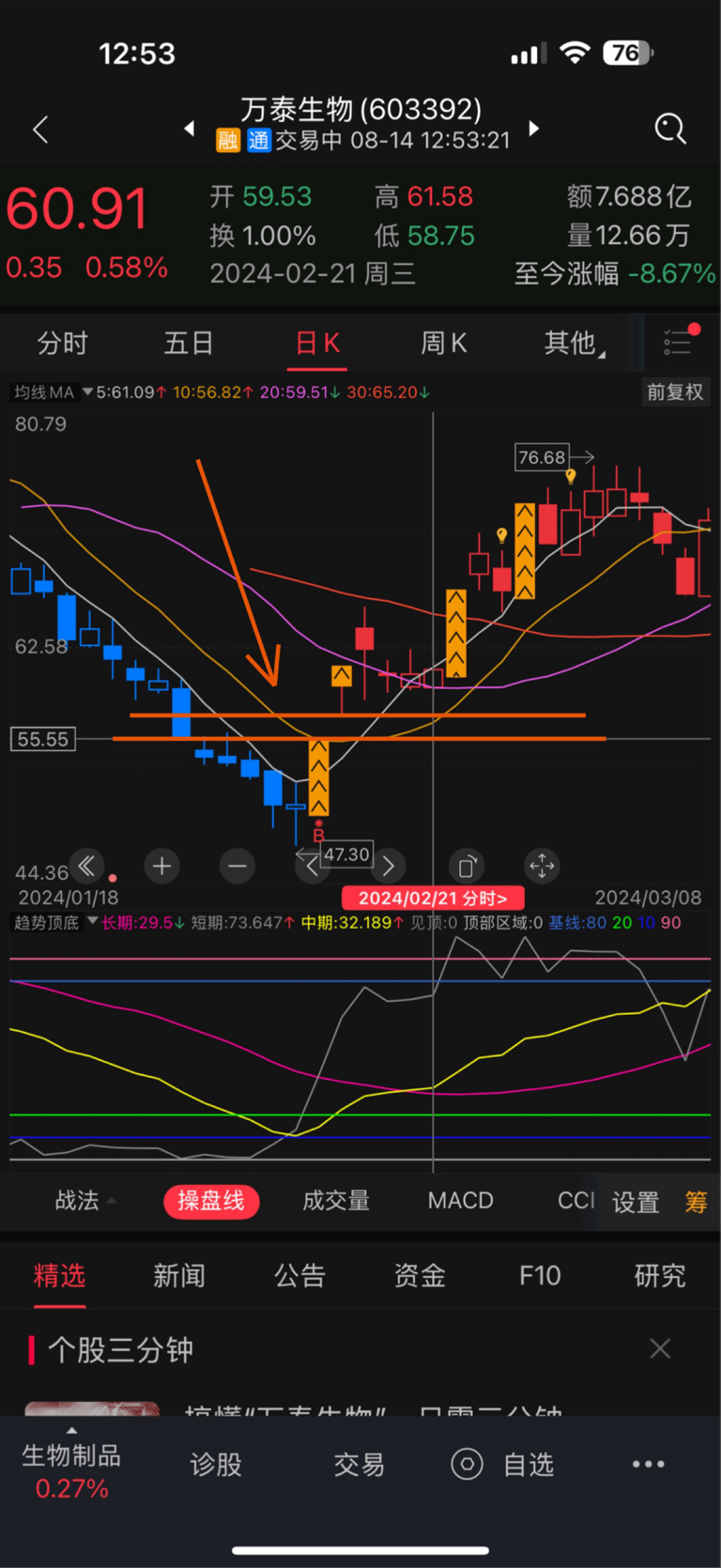Tap the stock title 万泰生物 (603392)

[361, 109]
